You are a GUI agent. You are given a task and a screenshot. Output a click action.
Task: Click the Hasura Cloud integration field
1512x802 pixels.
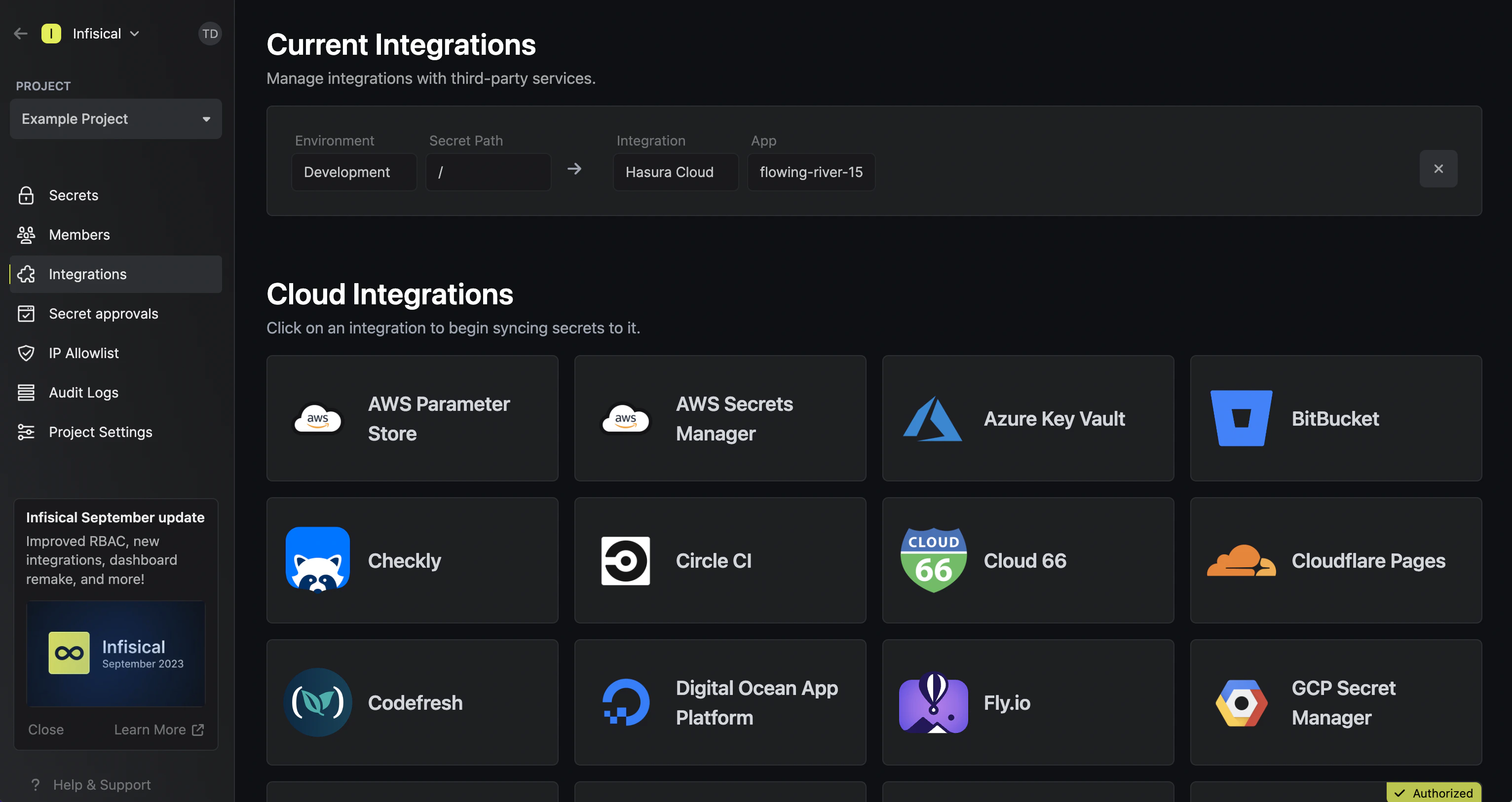coord(676,172)
